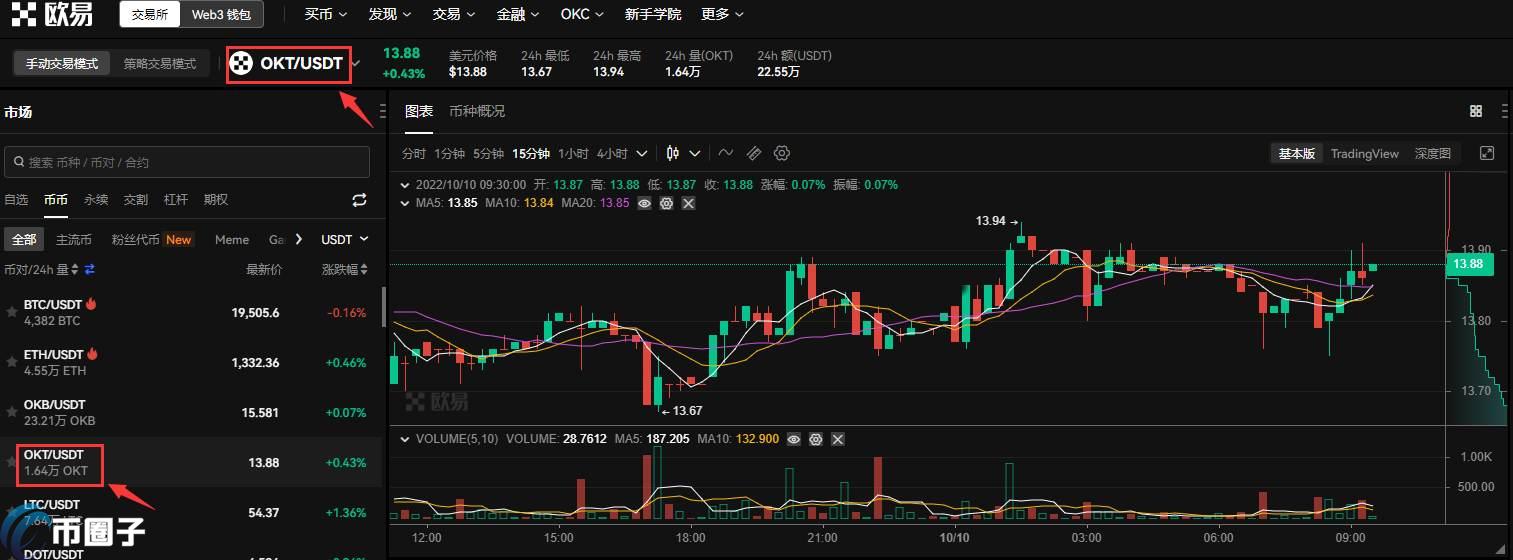
Task: Hide the VOLUME indicator using eye icon
Action: (x=794, y=439)
